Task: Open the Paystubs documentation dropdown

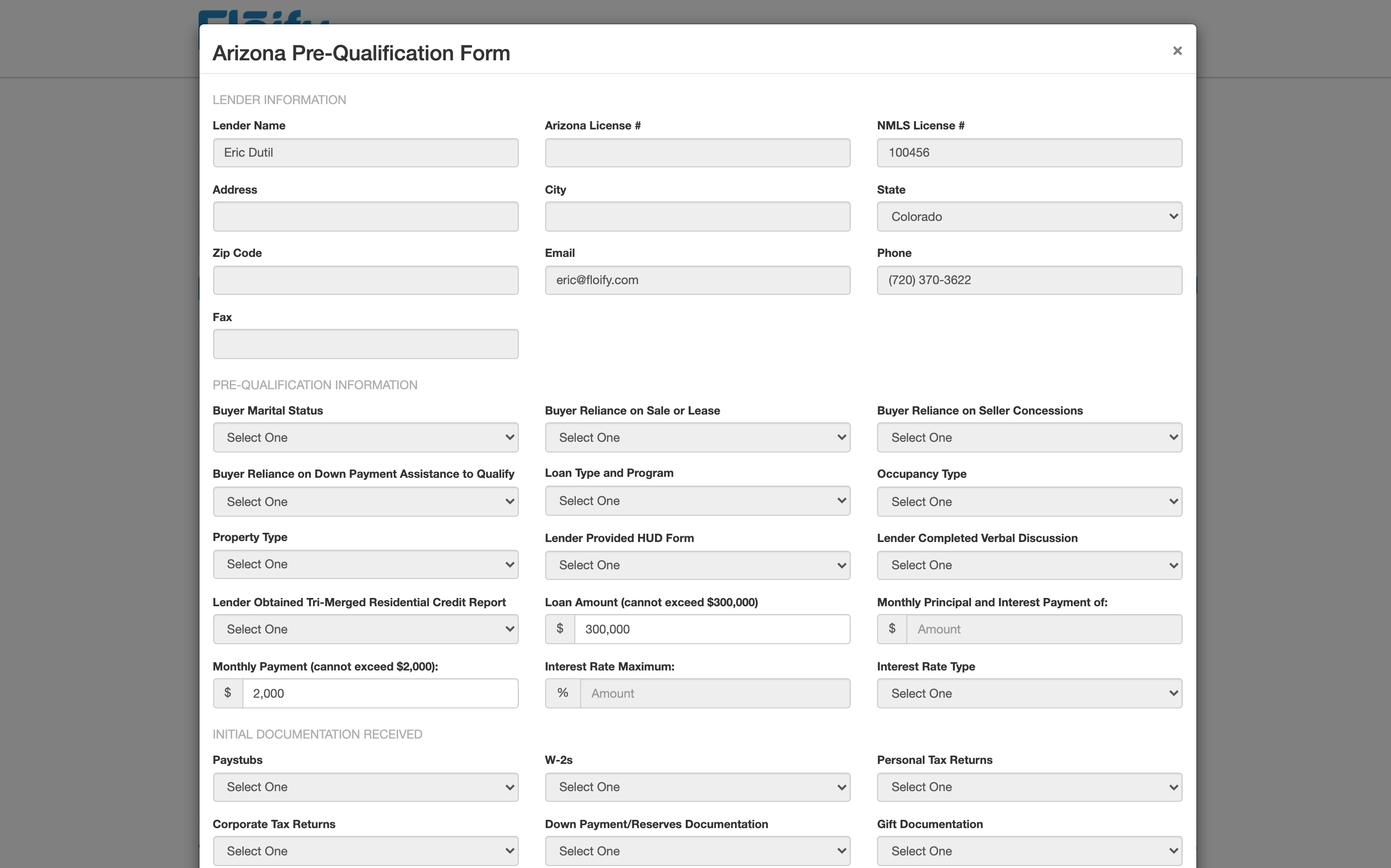Action: click(x=365, y=787)
